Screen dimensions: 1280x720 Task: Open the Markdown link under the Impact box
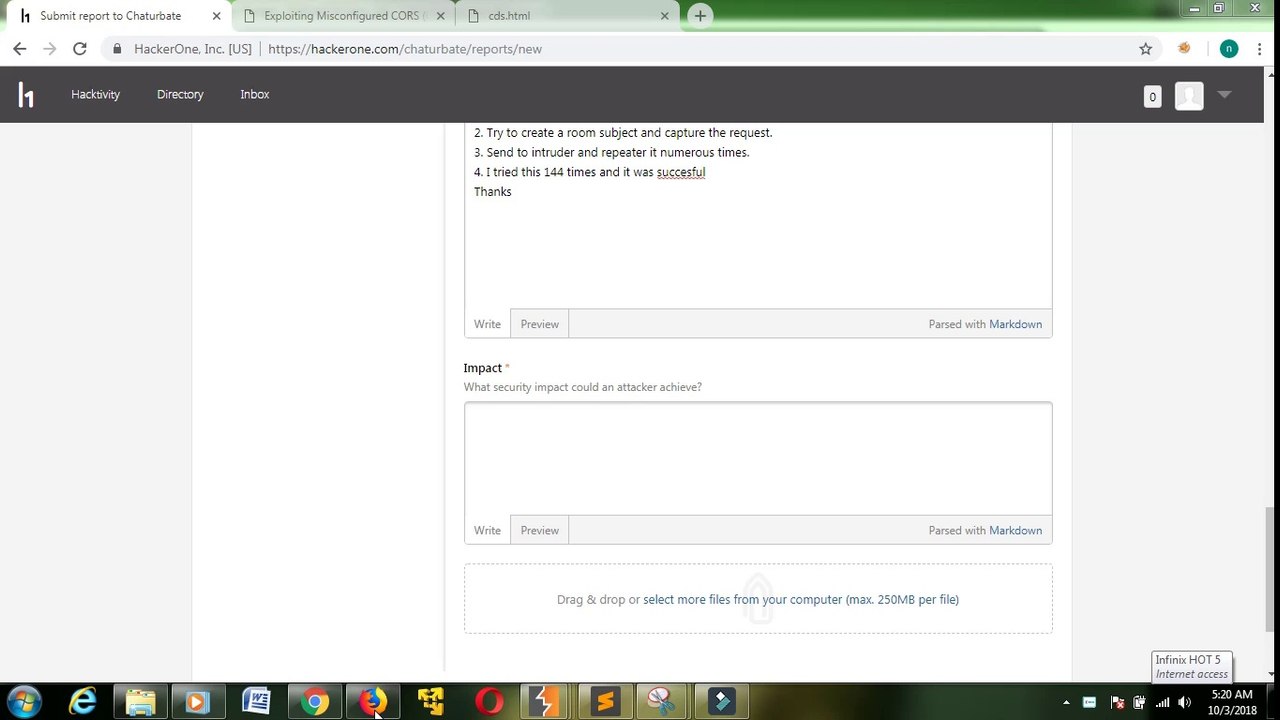(1015, 530)
